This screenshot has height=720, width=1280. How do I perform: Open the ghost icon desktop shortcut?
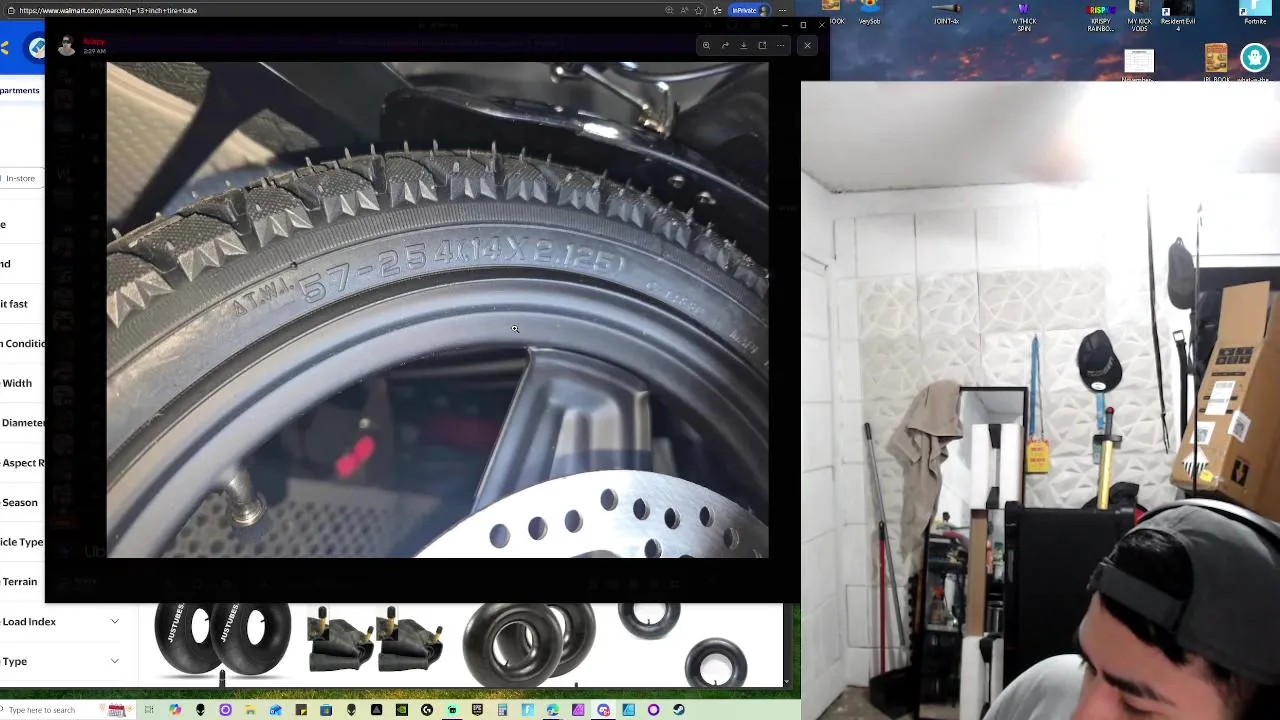1254,58
